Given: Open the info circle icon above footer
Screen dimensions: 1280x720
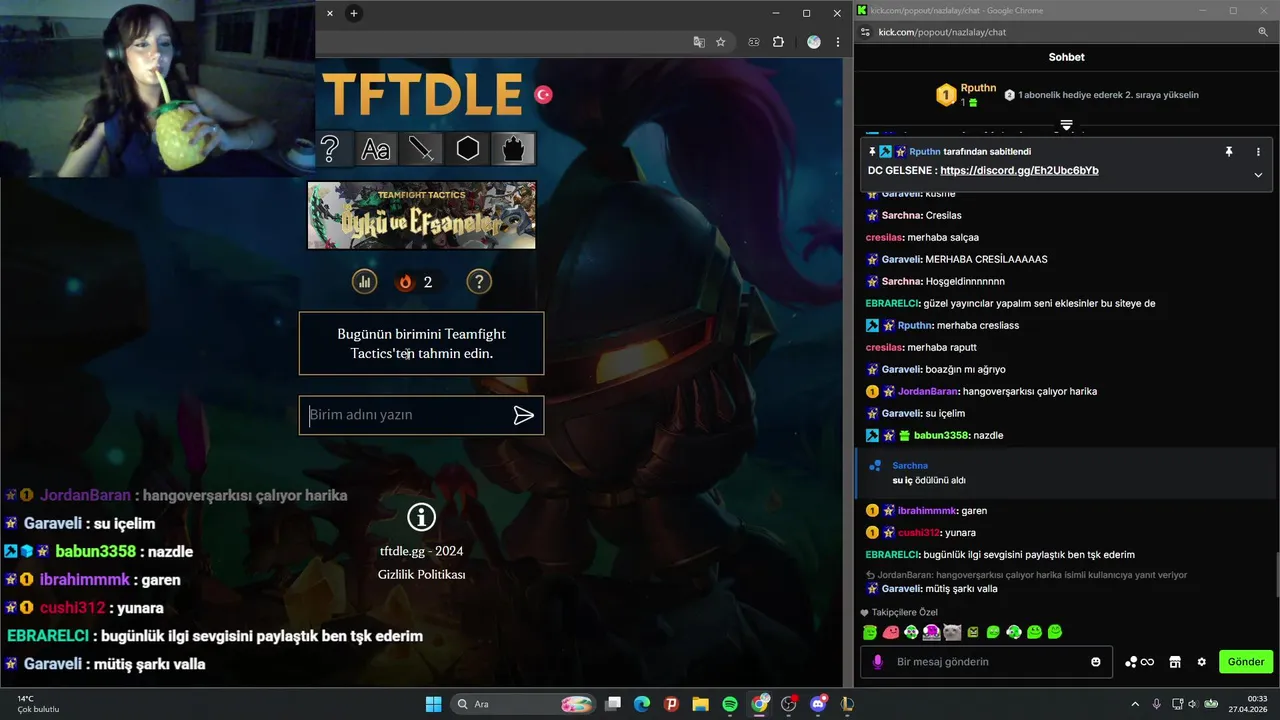Looking at the screenshot, I should tap(422, 517).
